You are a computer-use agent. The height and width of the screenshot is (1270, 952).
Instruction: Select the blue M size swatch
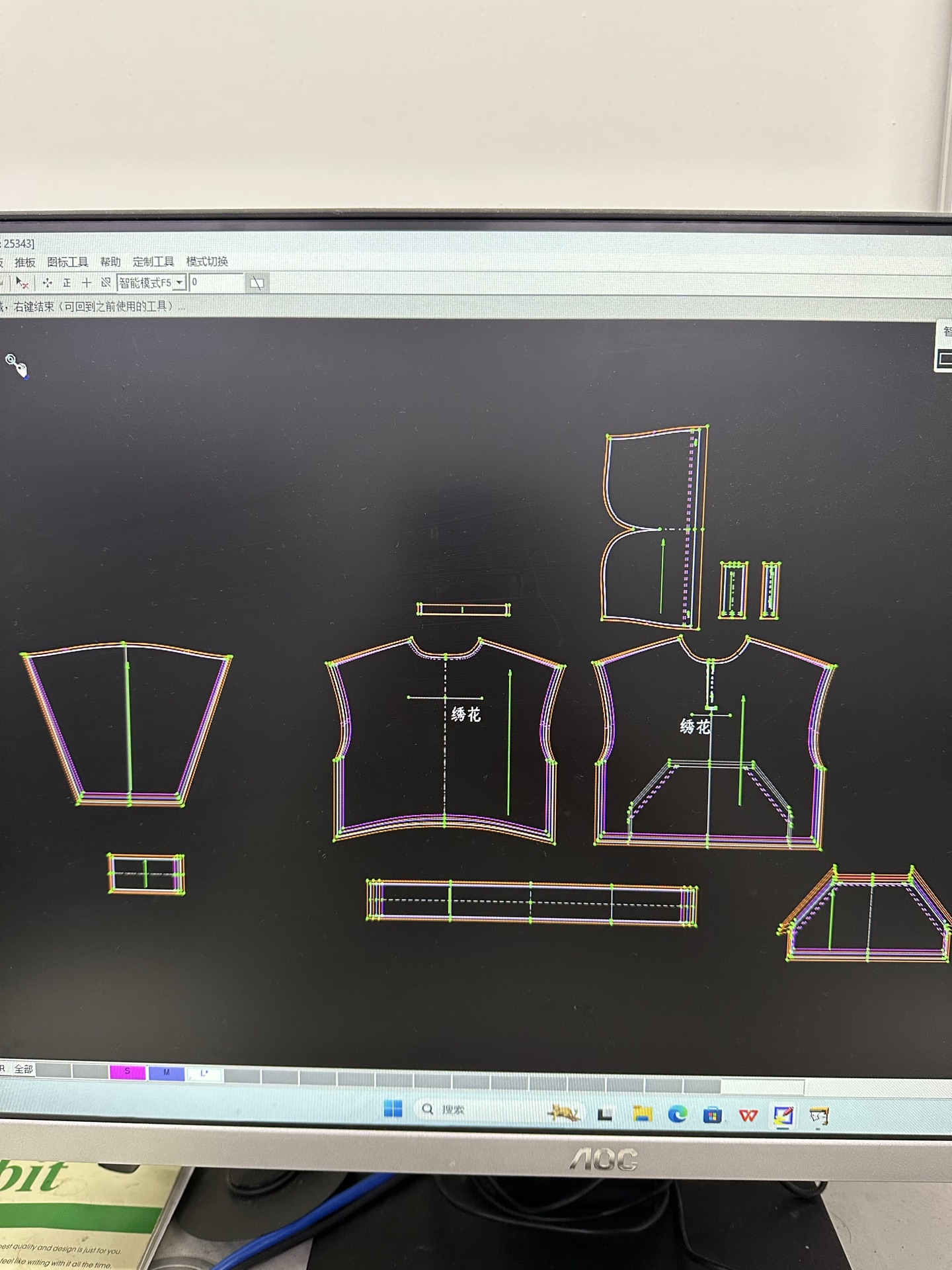pyautogui.click(x=166, y=1072)
